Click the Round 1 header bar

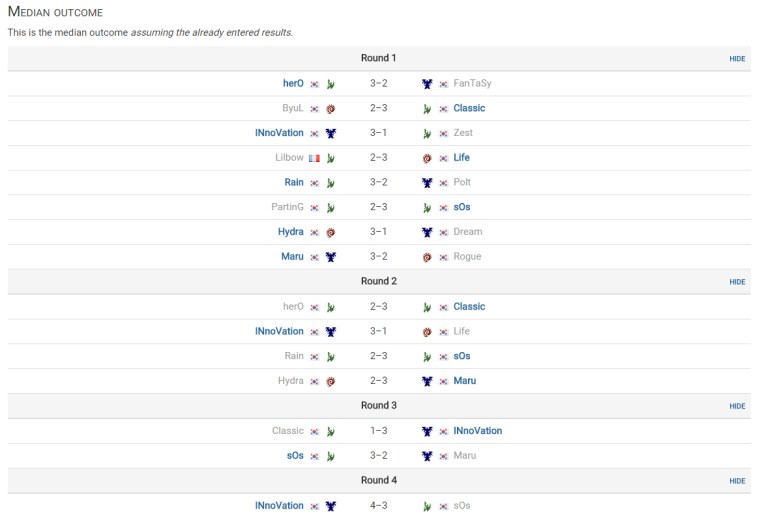(379, 58)
